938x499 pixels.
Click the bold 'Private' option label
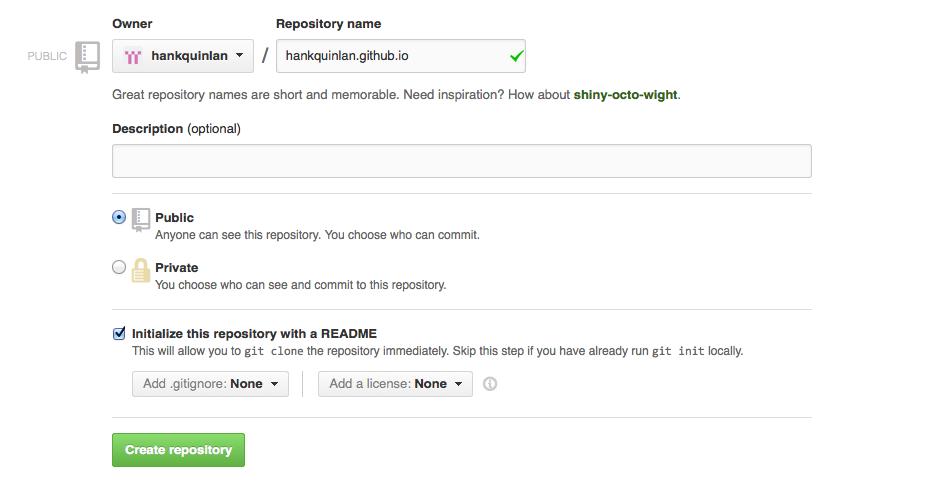click(x=177, y=267)
